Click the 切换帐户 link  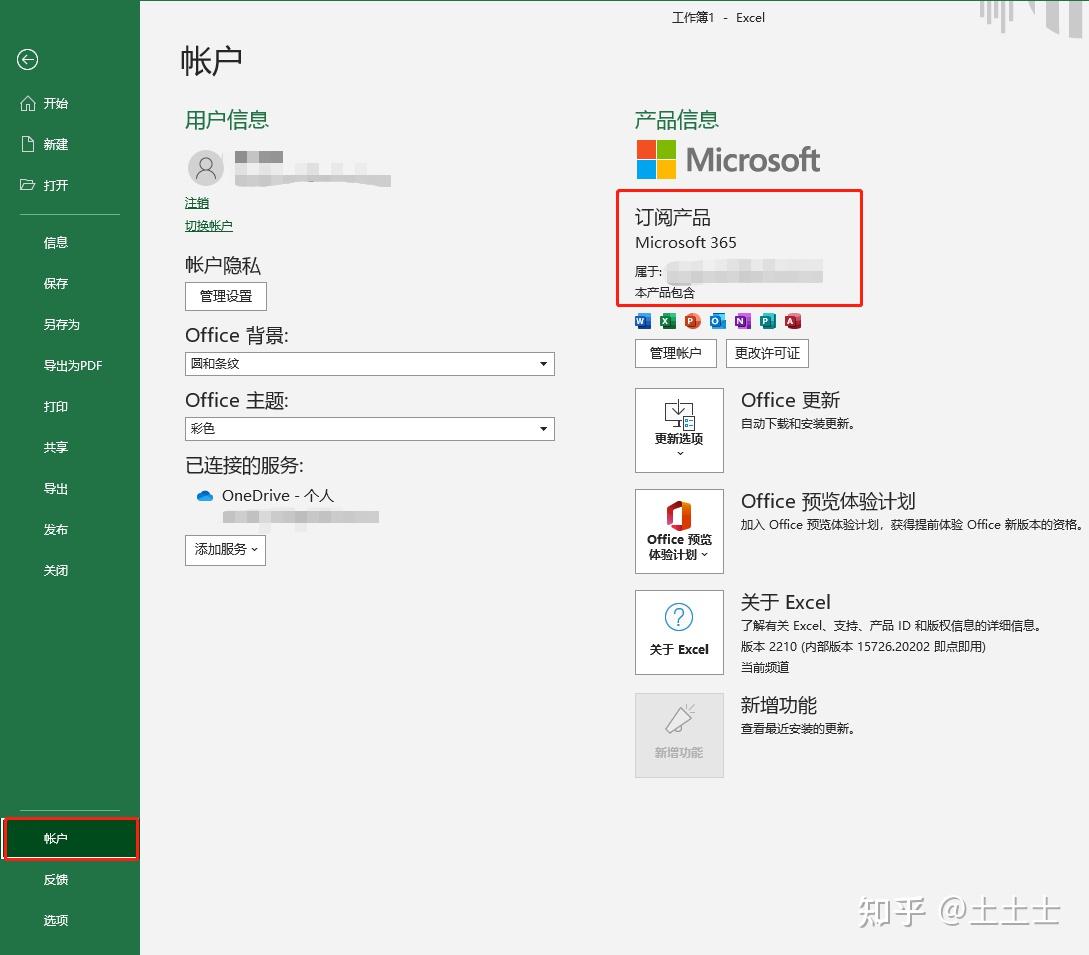(208, 226)
